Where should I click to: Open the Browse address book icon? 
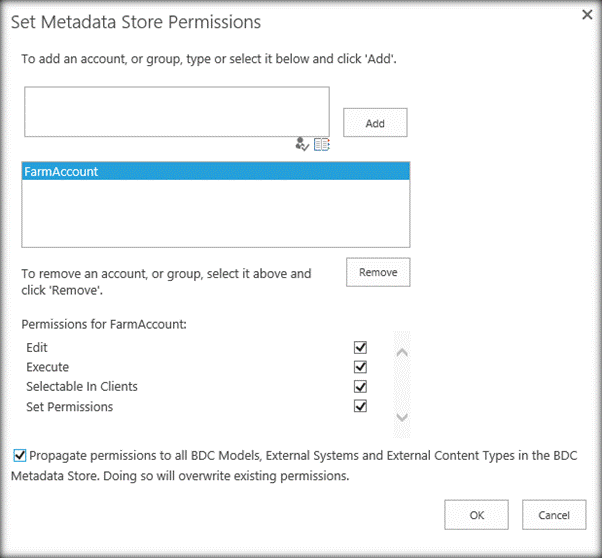pos(321,144)
